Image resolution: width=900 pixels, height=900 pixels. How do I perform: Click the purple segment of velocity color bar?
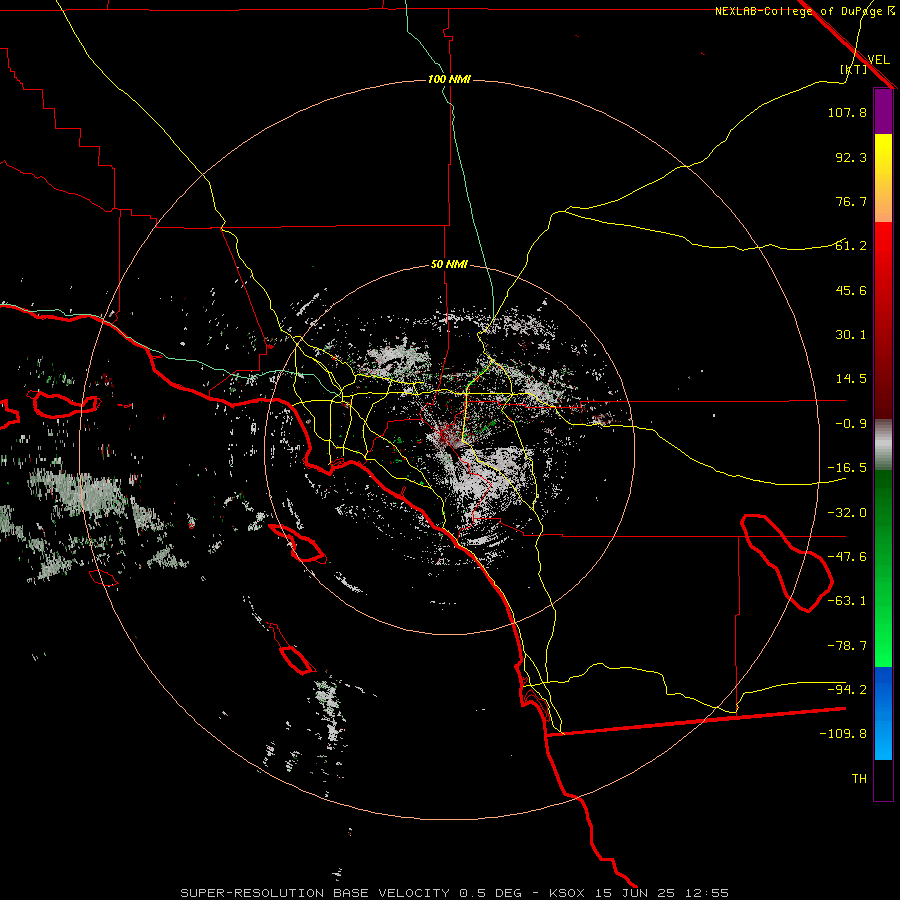(x=883, y=112)
